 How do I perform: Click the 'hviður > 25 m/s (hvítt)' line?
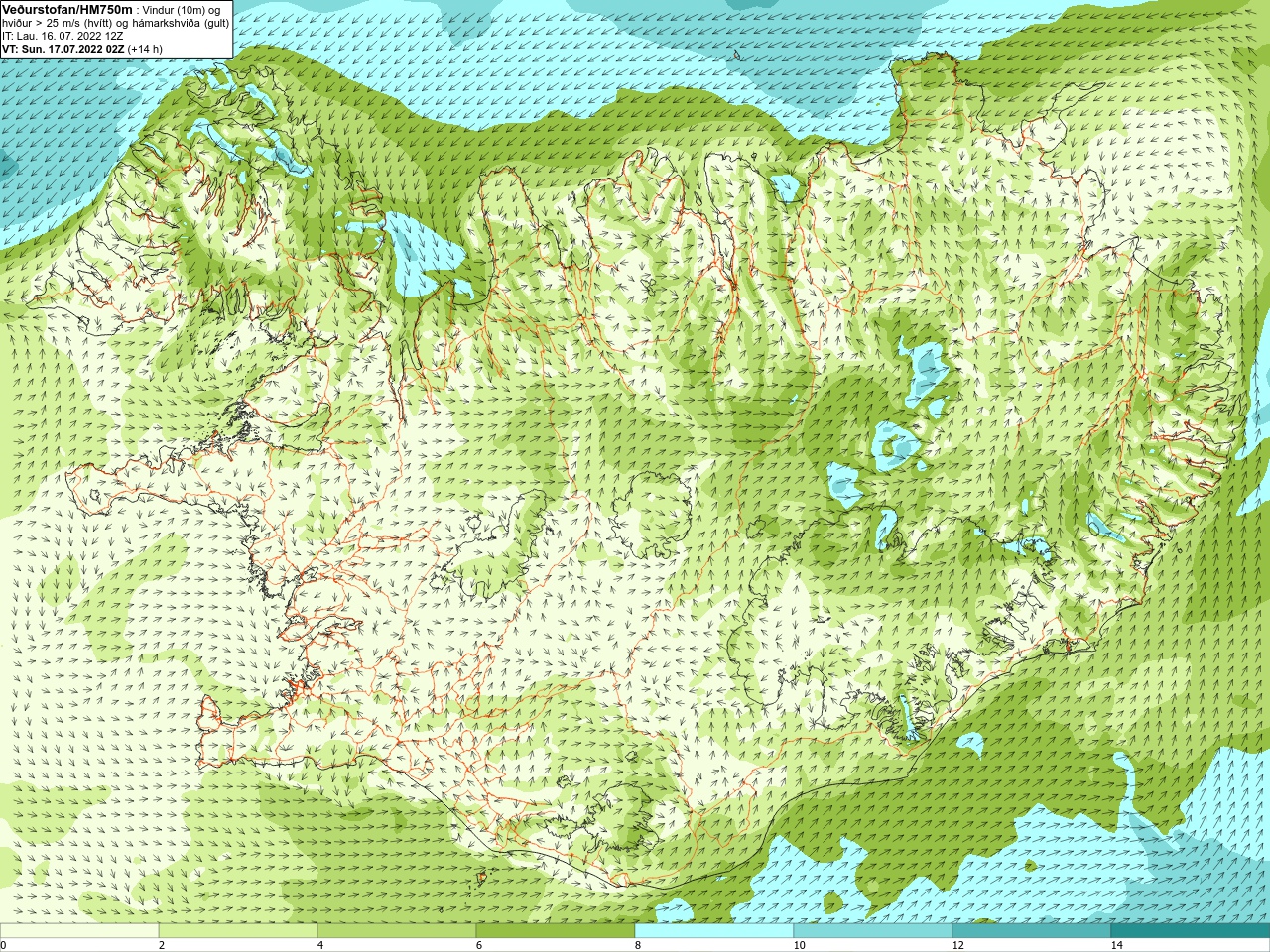(58, 23)
